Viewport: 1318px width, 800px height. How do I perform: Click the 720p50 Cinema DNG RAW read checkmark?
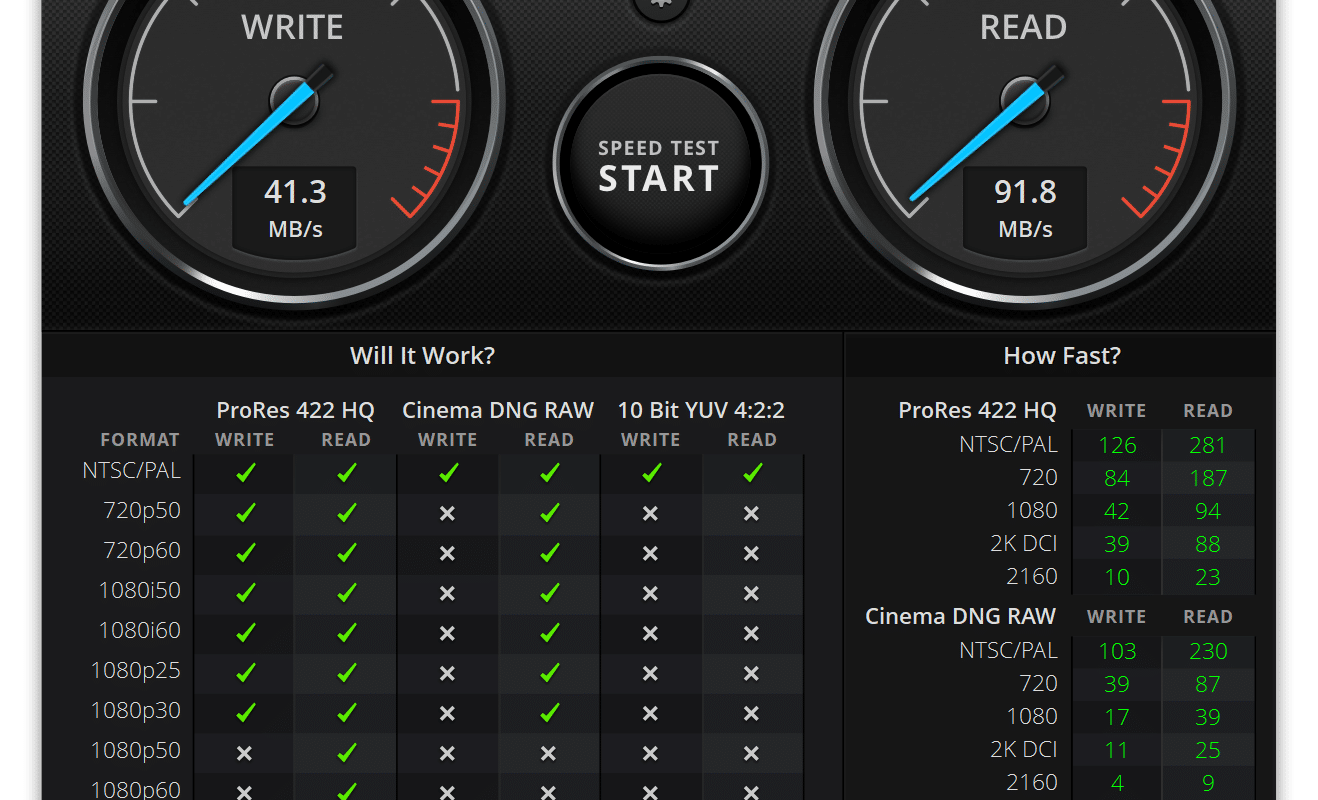[549, 513]
